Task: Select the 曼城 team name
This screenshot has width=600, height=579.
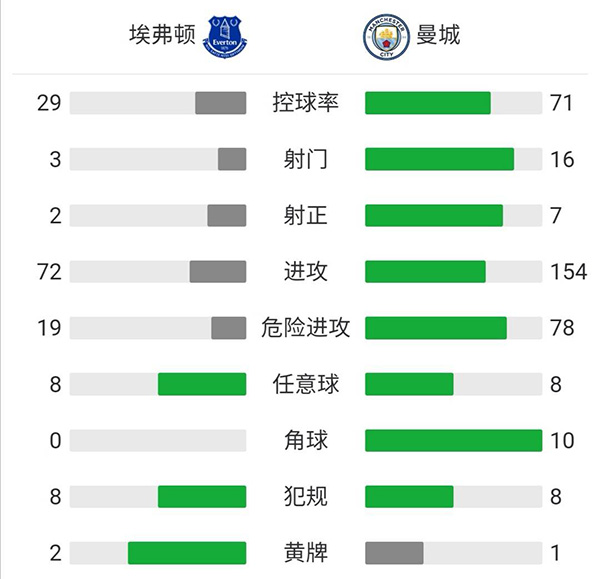Action: [x=439, y=36]
